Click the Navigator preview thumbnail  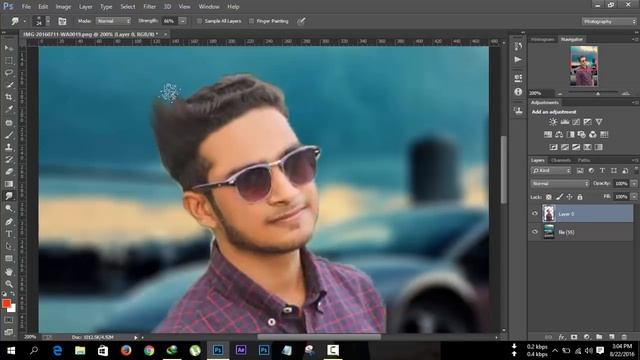(584, 66)
